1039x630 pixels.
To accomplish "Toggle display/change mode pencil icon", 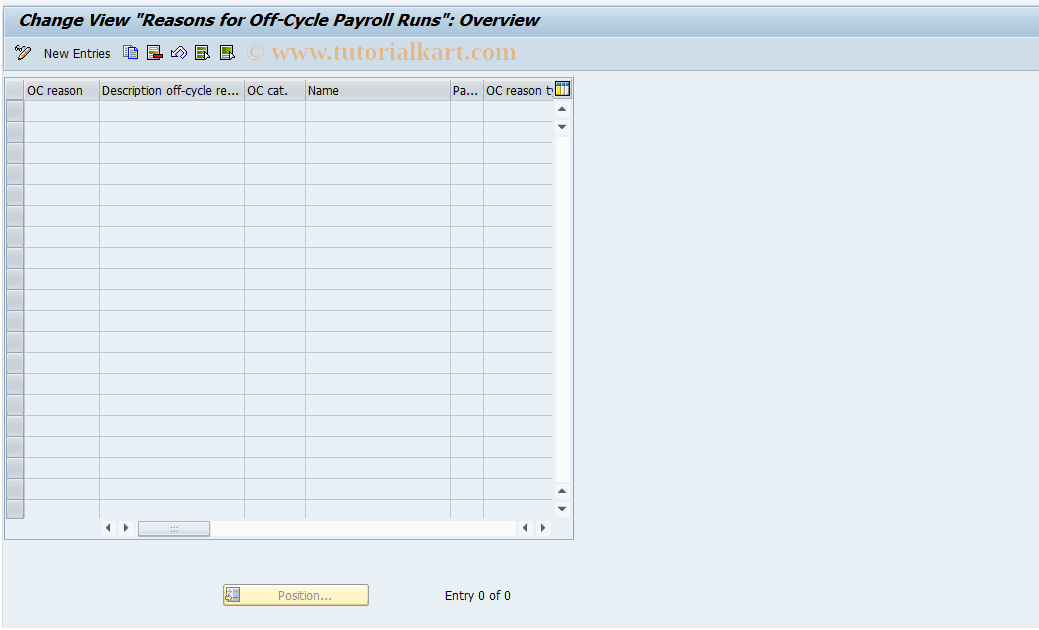I will pos(23,53).
